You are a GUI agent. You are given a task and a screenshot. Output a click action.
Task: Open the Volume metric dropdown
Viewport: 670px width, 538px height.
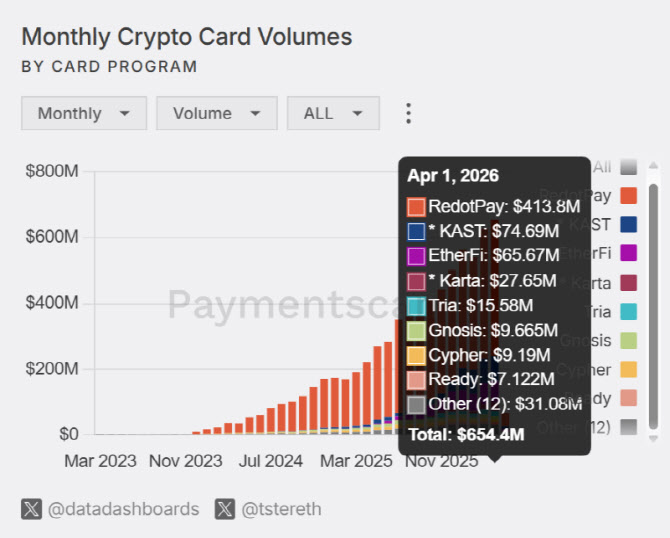[217, 113]
